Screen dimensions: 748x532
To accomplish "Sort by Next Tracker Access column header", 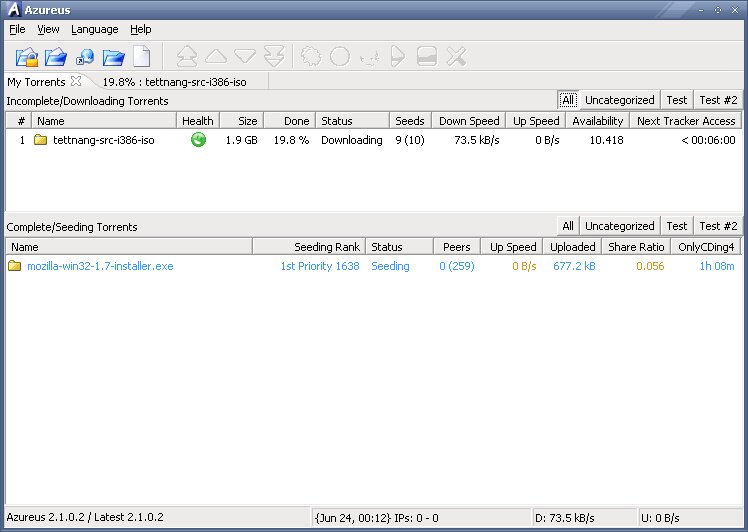I will point(686,121).
